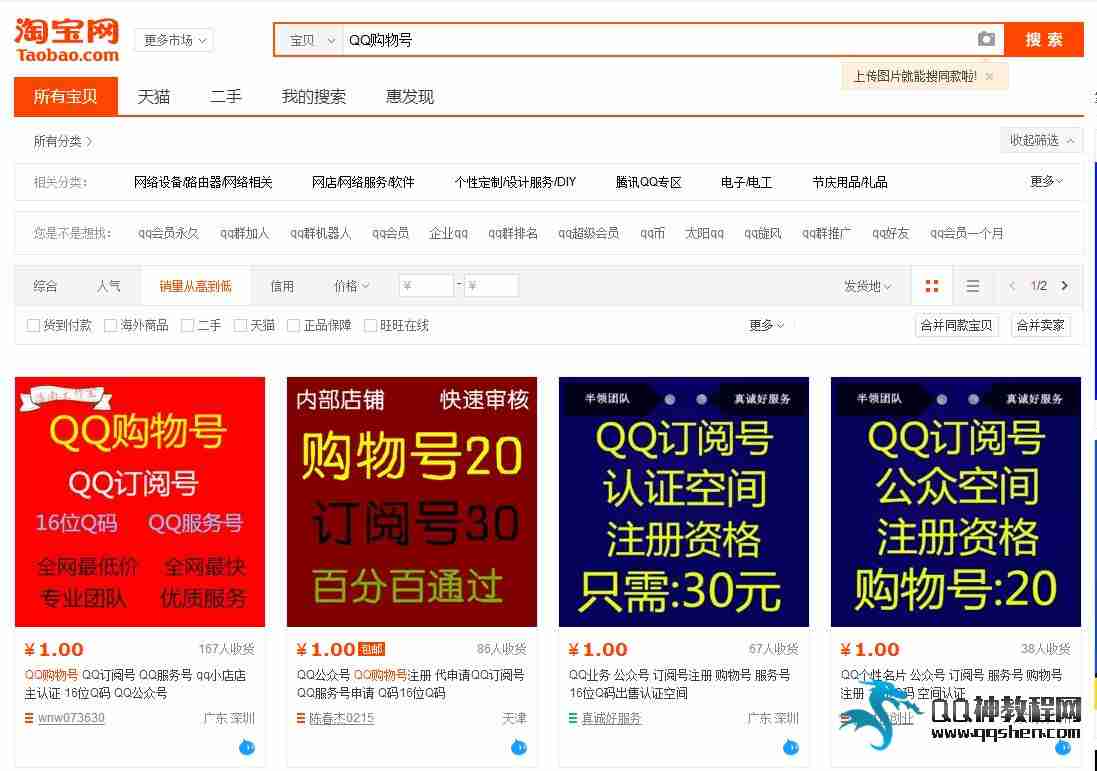Expand 更多 related categories
This screenshot has height=771, width=1097.
point(1046,181)
